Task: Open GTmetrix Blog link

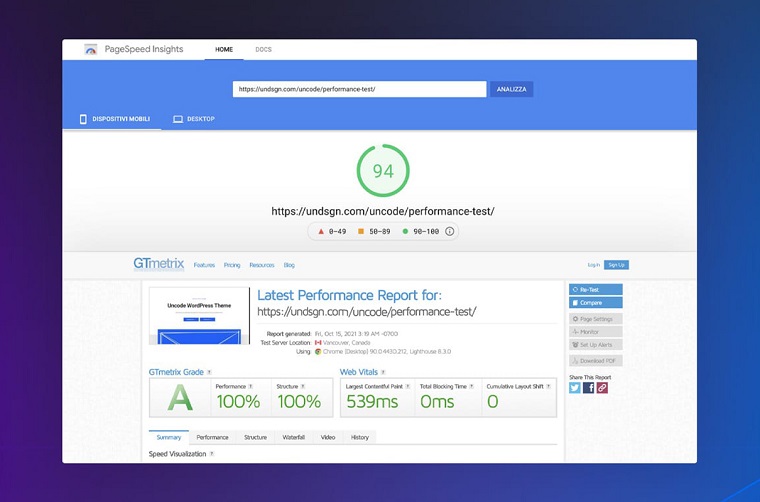Action: [x=289, y=265]
